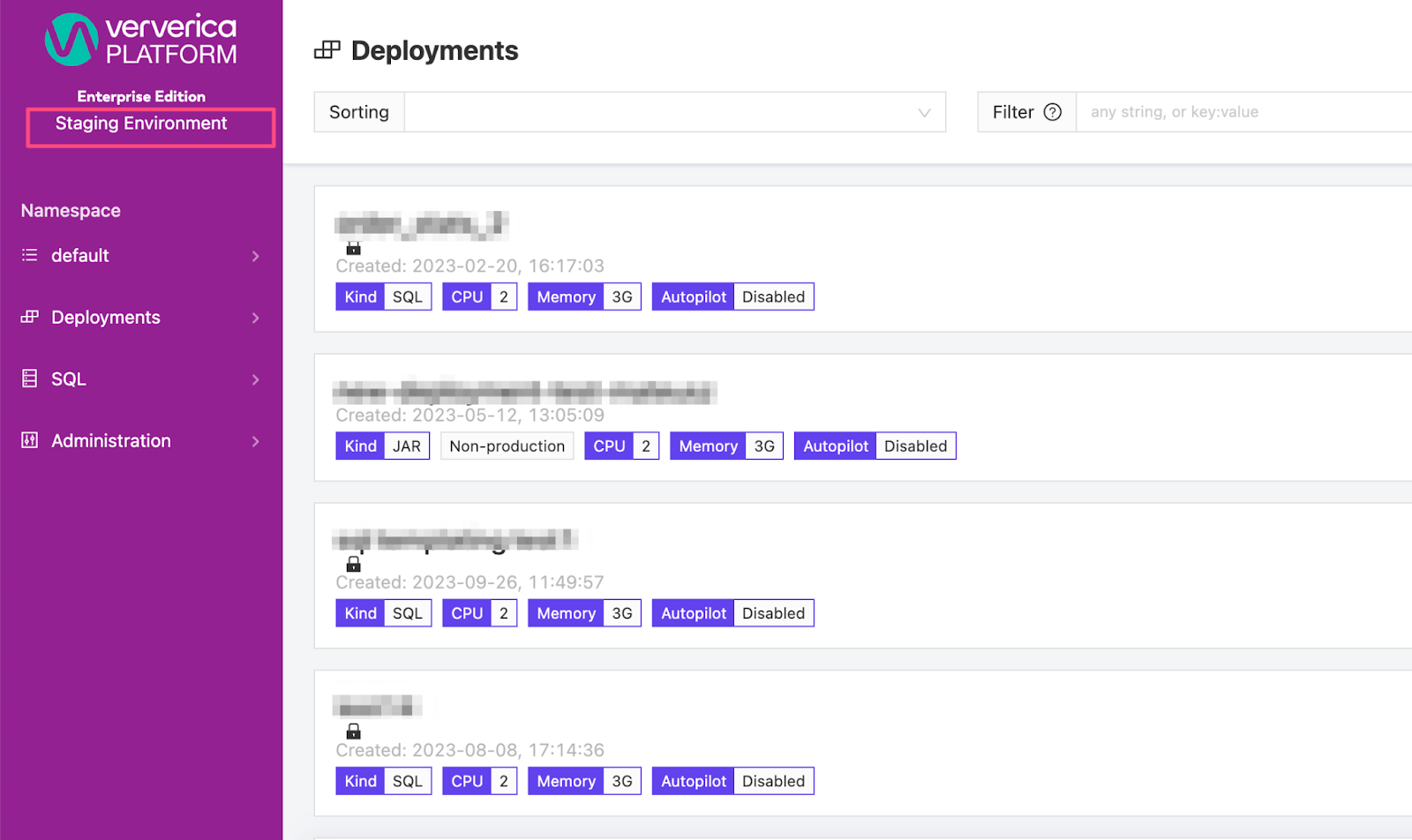
Task: Click the lock icon on the 2023-08-08 deployment
Action: 354,730
